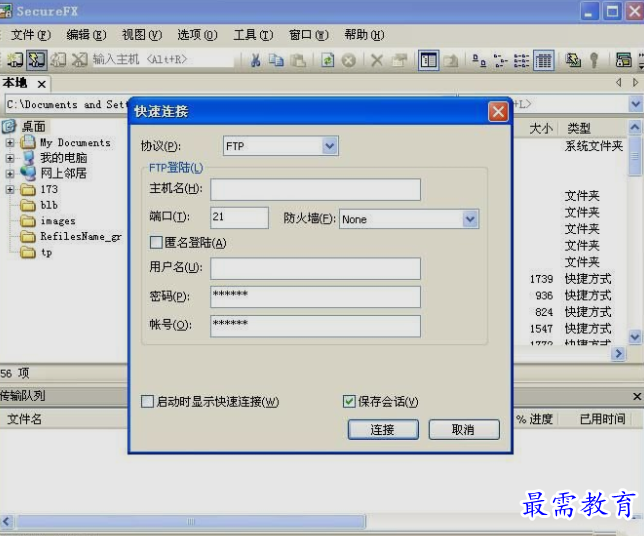
Task: Click the key agent toolbar icon
Action: [594, 61]
